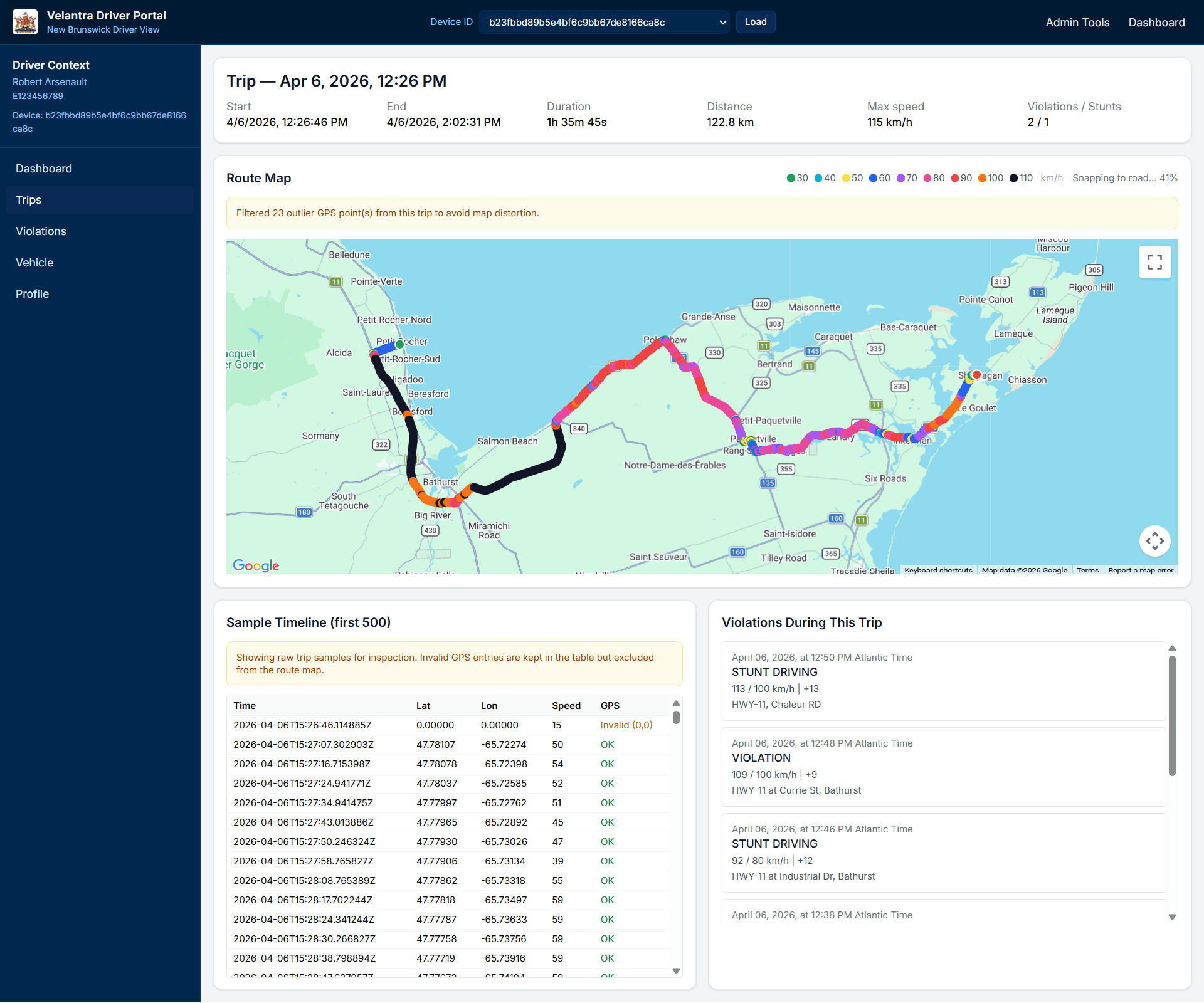Viewport: 1204px width, 1003px height.
Task: Click the filtered outlier GPS points notice
Action: (x=702, y=213)
